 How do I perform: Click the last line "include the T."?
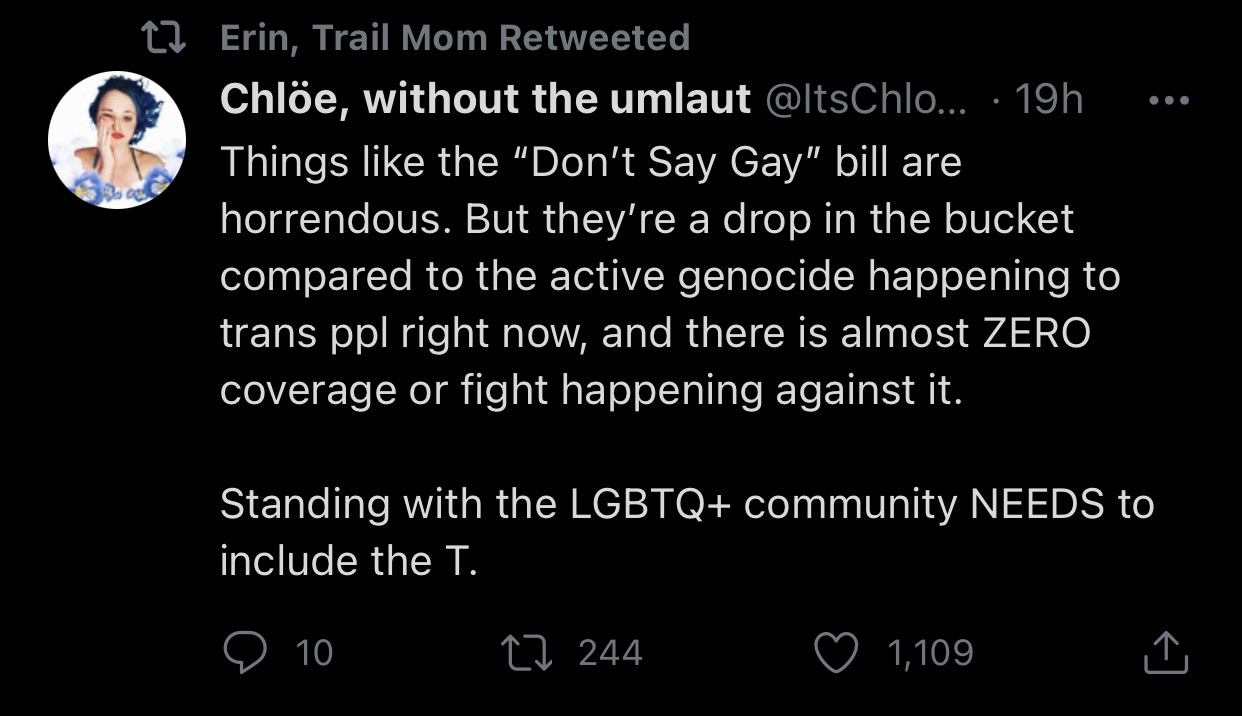click(348, 561)
